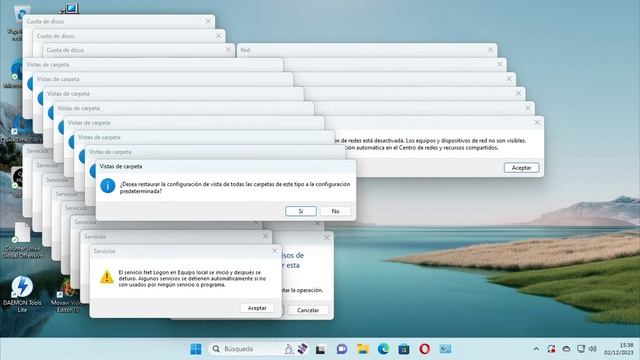Screen dimensions: 640x360
Task: Select the DAEMON Tools Lite desktop icon
Action: tap(22, 293)
